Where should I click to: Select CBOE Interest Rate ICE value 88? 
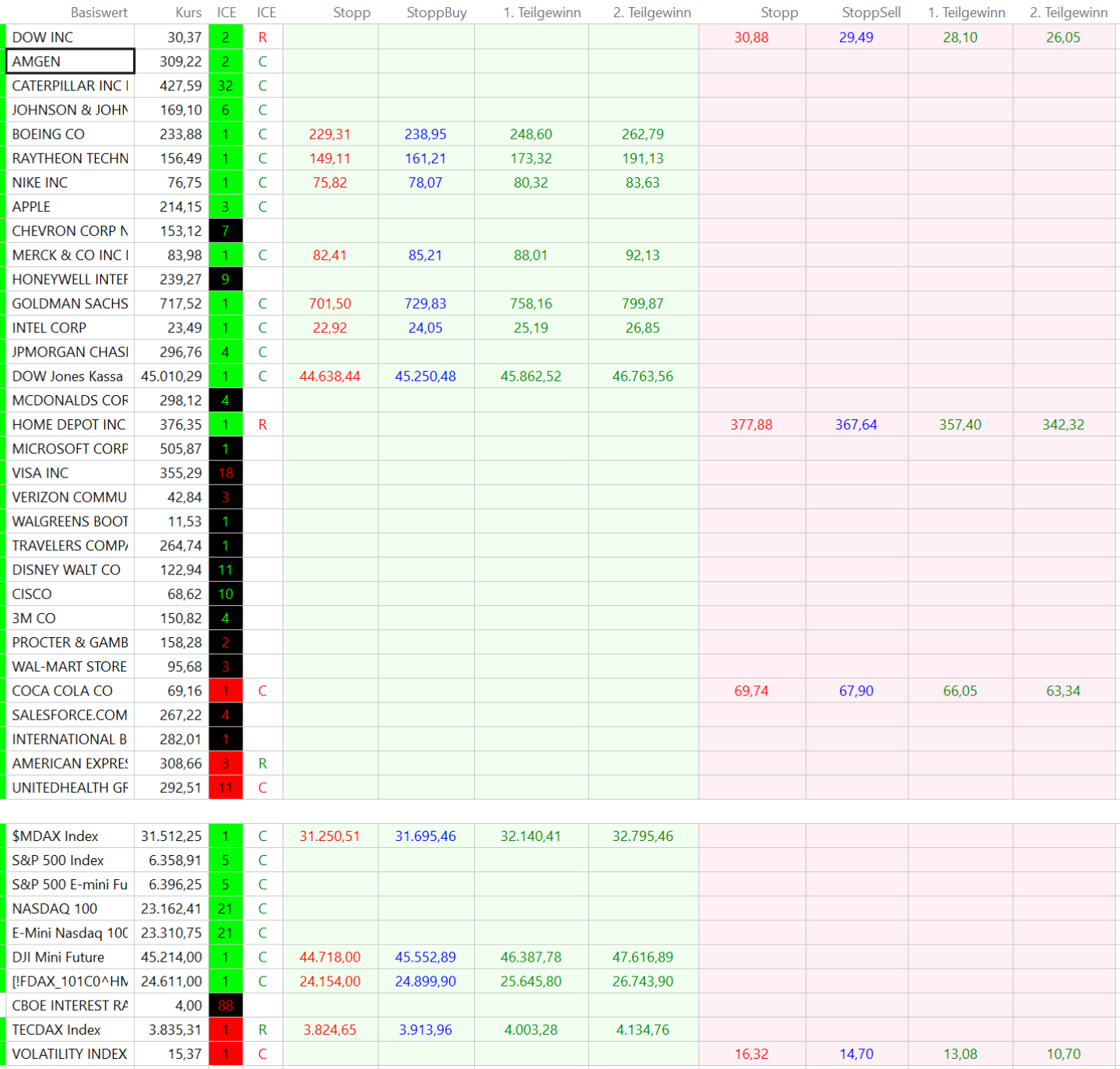pyautogui.click(x=226, y=1005)
